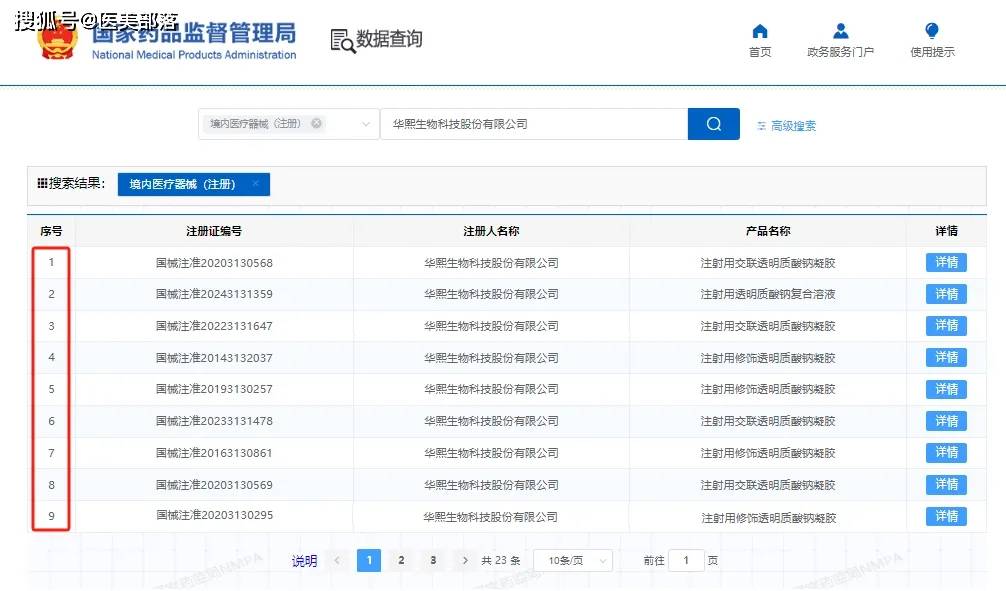Select registration number 国械注准20143132037
Screen dimensions: 1006x591
(x=214, y=357)
